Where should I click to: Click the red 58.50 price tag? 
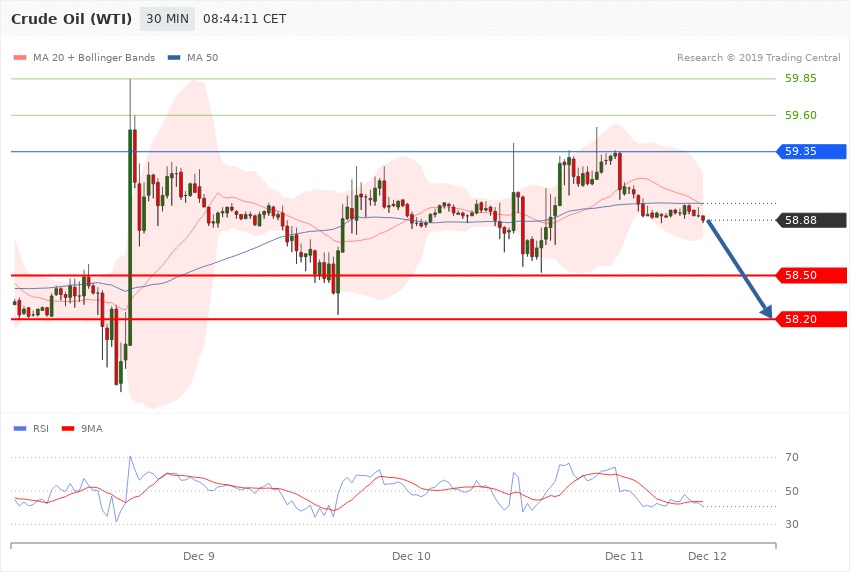click(811, 275)
